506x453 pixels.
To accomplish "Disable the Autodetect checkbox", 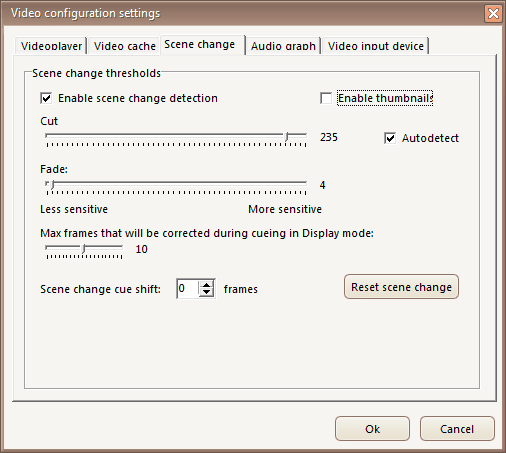I will (x=390, y=138).
